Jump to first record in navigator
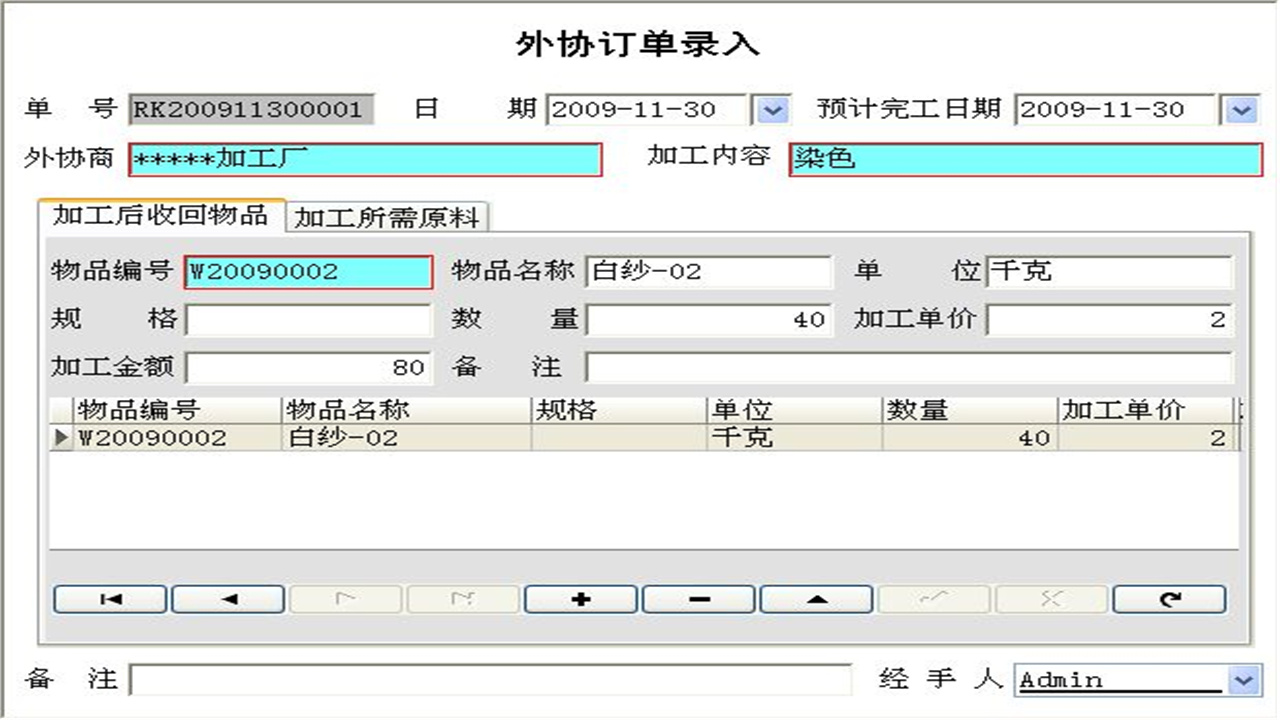This screenshot has width=1280, height=720. [x=111, y=599]
